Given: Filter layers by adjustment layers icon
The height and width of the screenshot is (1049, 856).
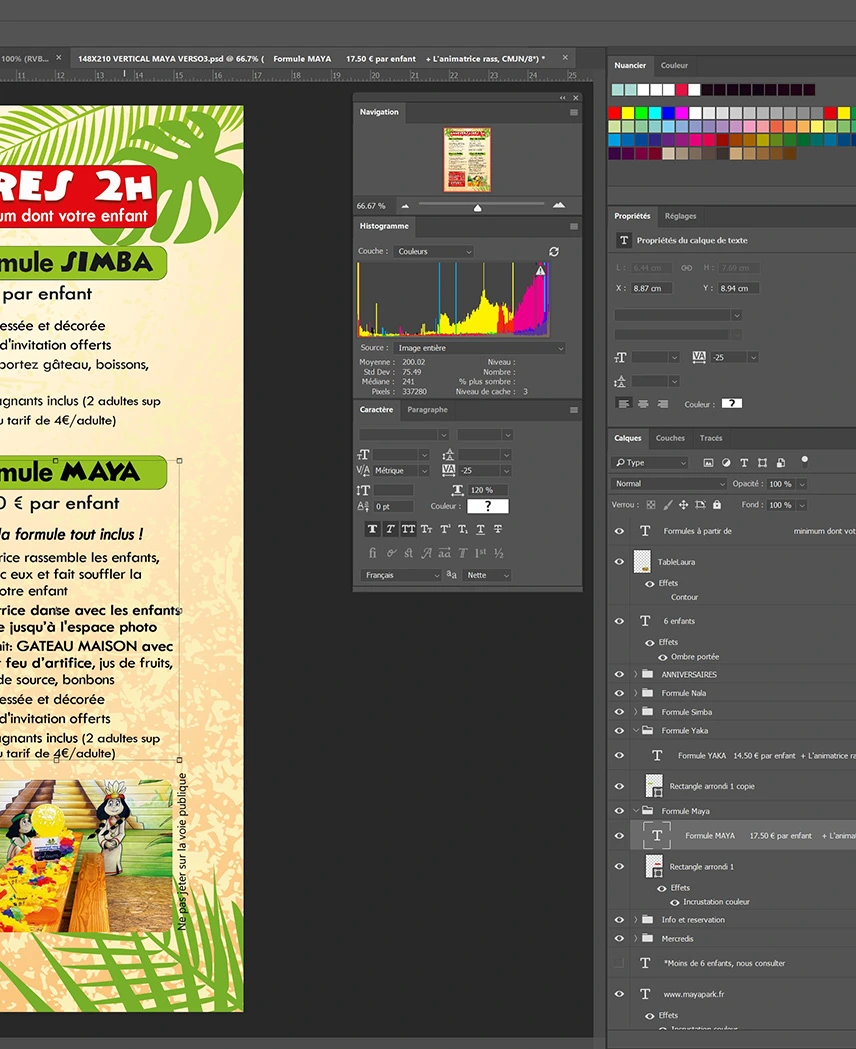Looking at the screenshot, I should pyautogui.click(x=726, y=462).
